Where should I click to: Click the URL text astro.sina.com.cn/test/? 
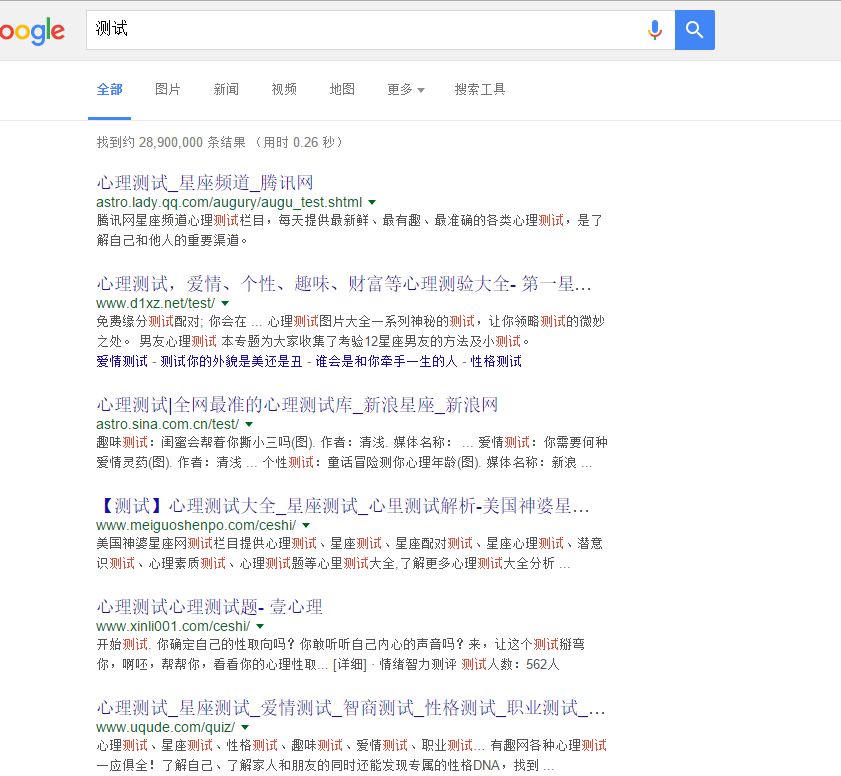[x=167, y=424]
